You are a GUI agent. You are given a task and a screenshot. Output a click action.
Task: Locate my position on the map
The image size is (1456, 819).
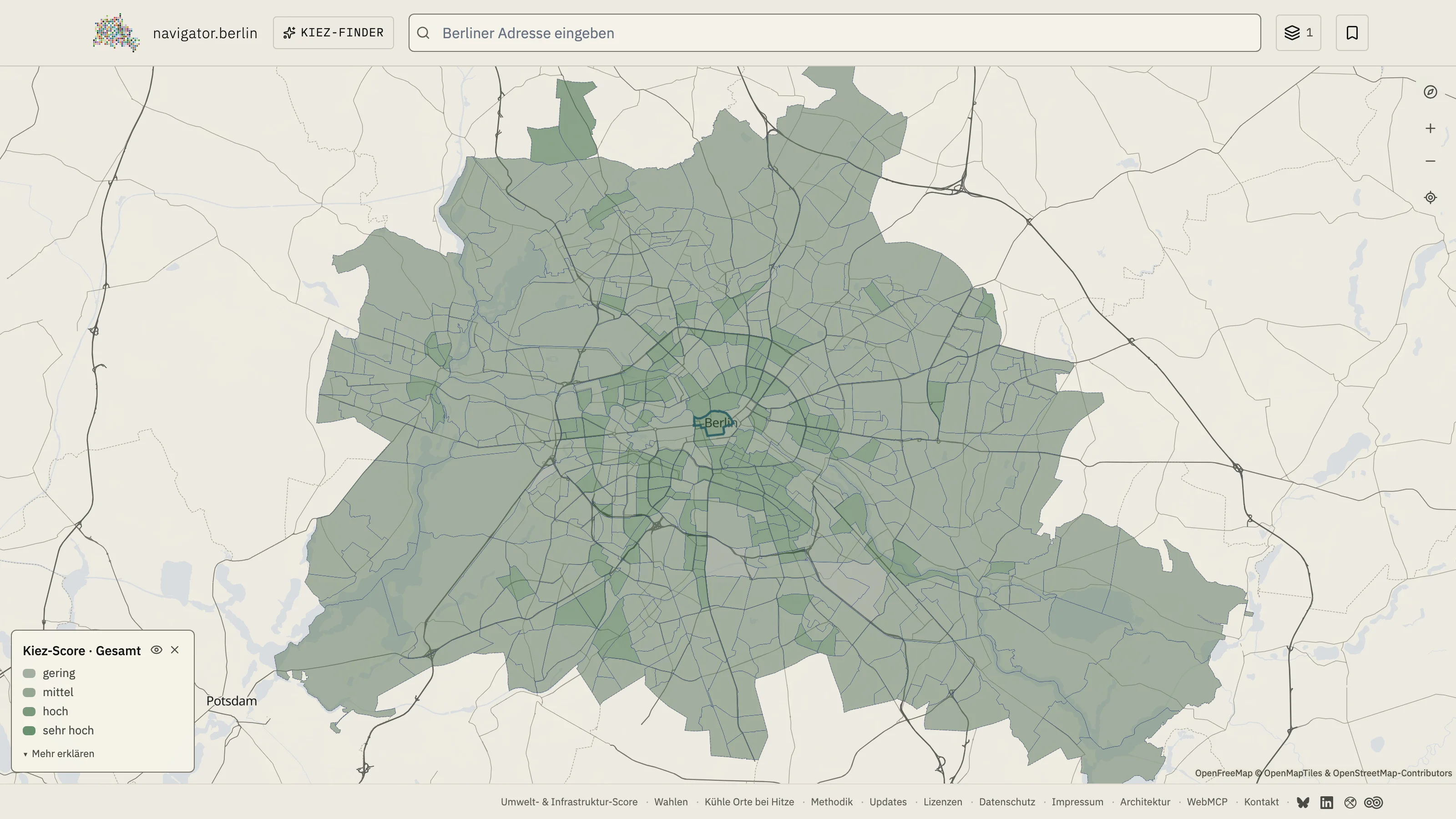point(1430,197)
